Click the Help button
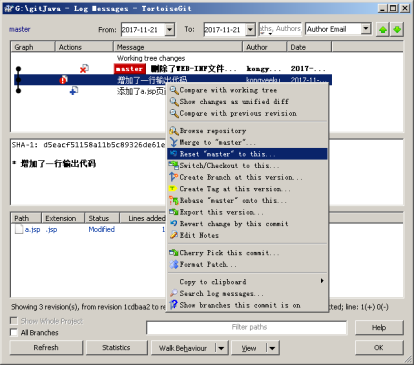The width and height of the screenshot is (415, 365). click(x=379, y=328)
